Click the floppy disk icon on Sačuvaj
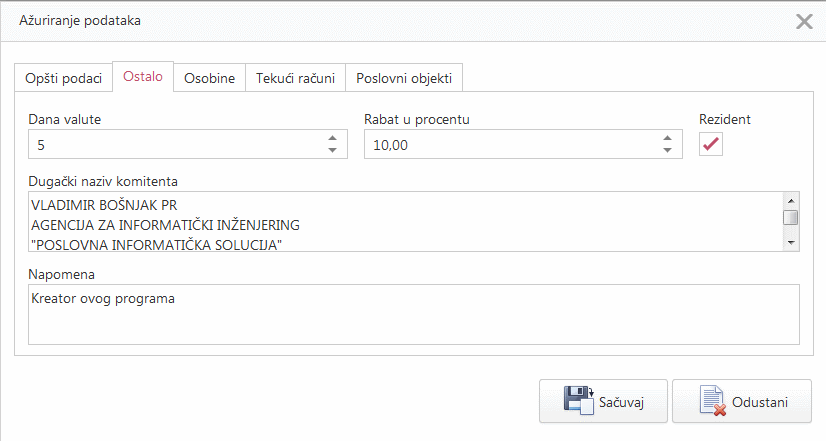 [579, 401]
